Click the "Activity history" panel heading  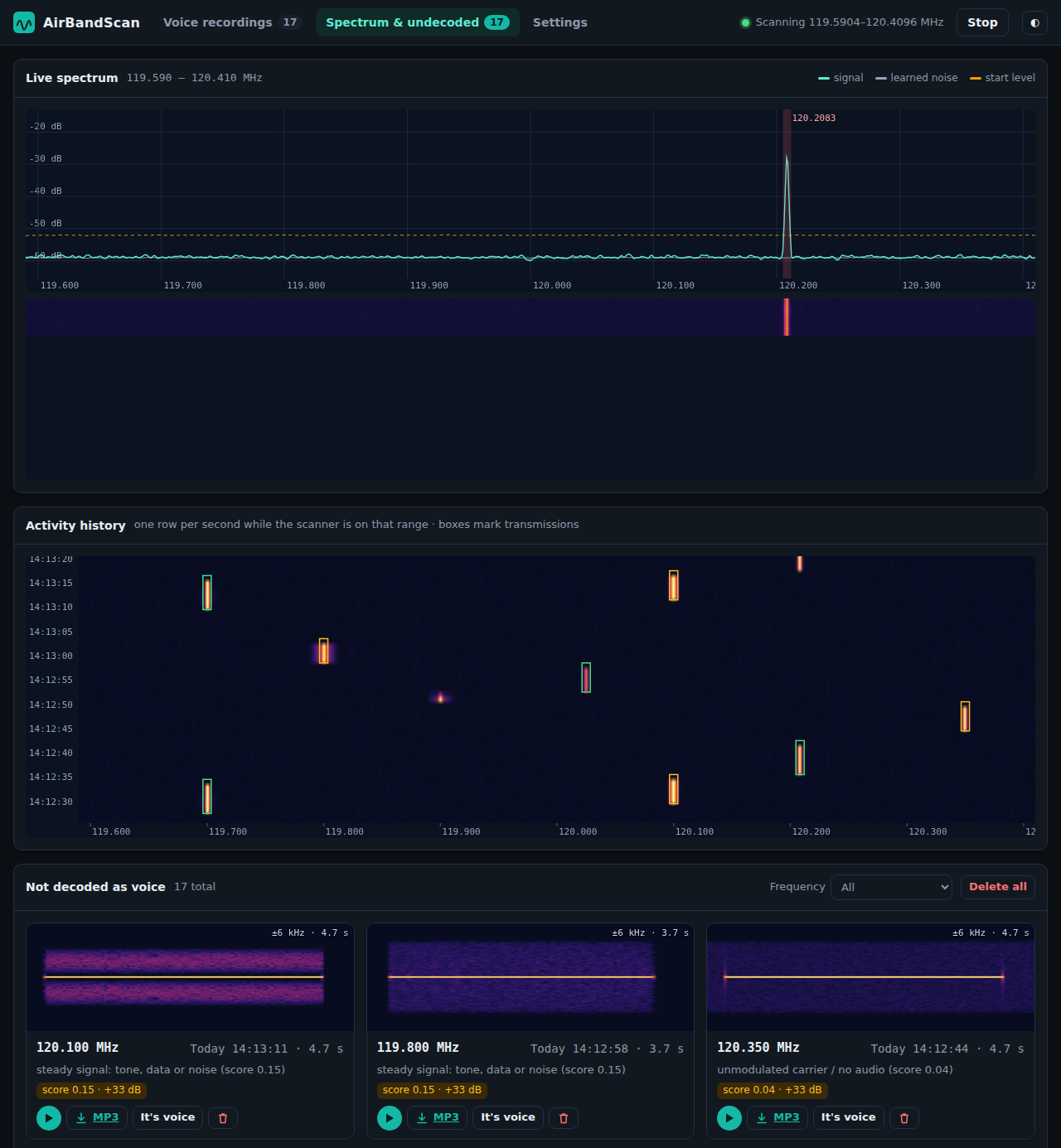click(75, 526)
